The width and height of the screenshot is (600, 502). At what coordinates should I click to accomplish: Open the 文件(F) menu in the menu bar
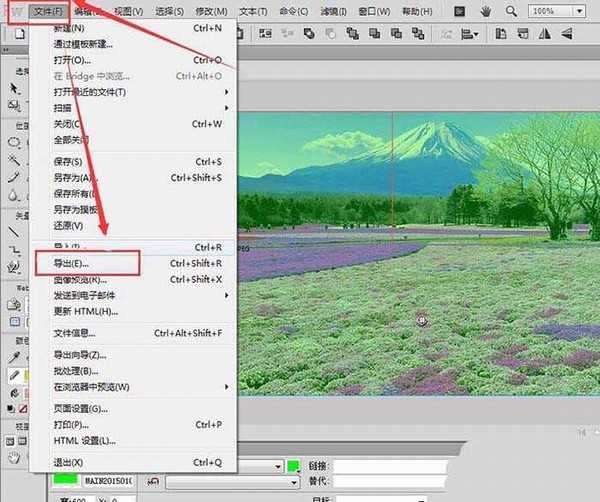(x=48, y=11)
